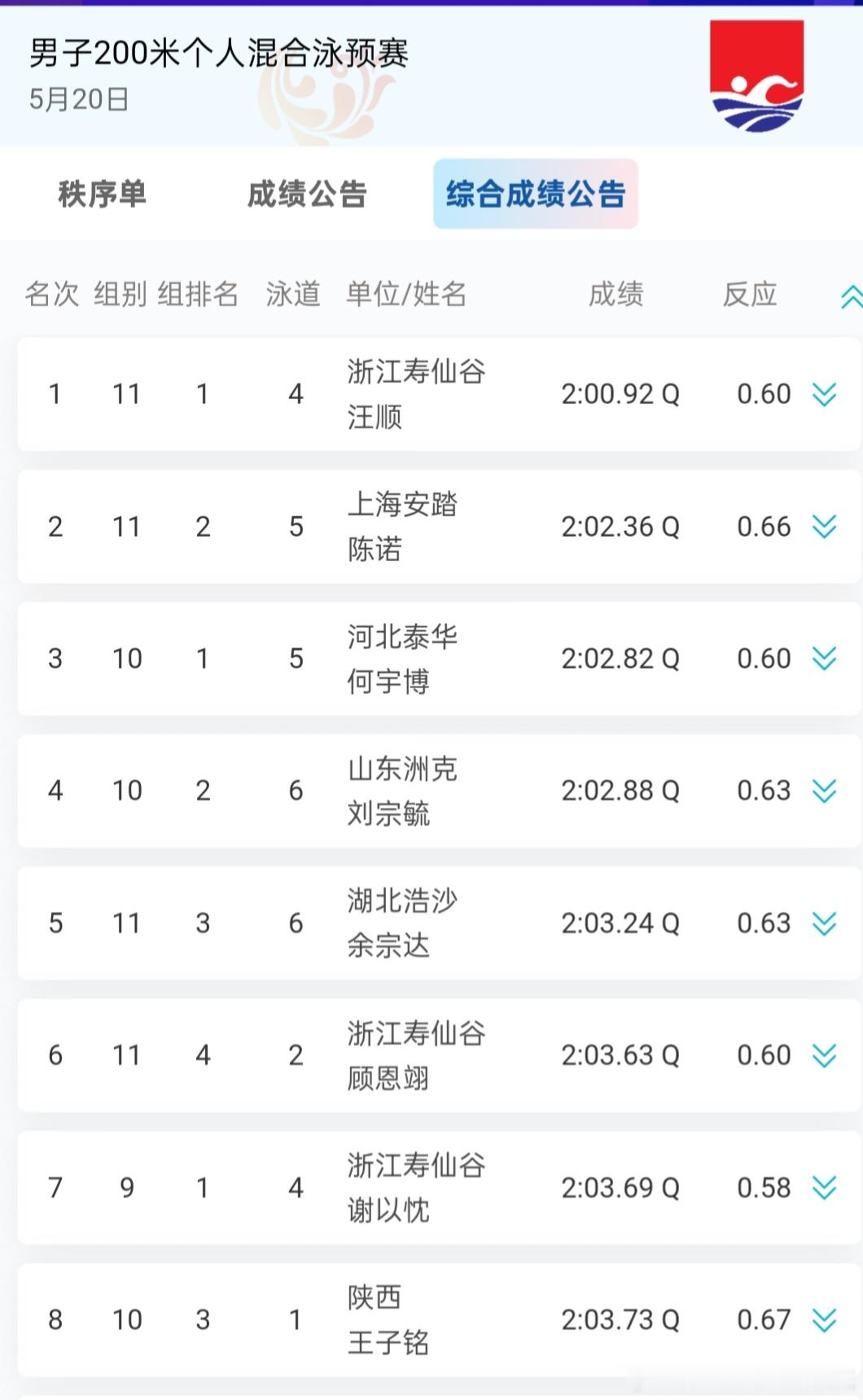Click the 男子200米个人混合泳预赛 title

coord(219,54)
